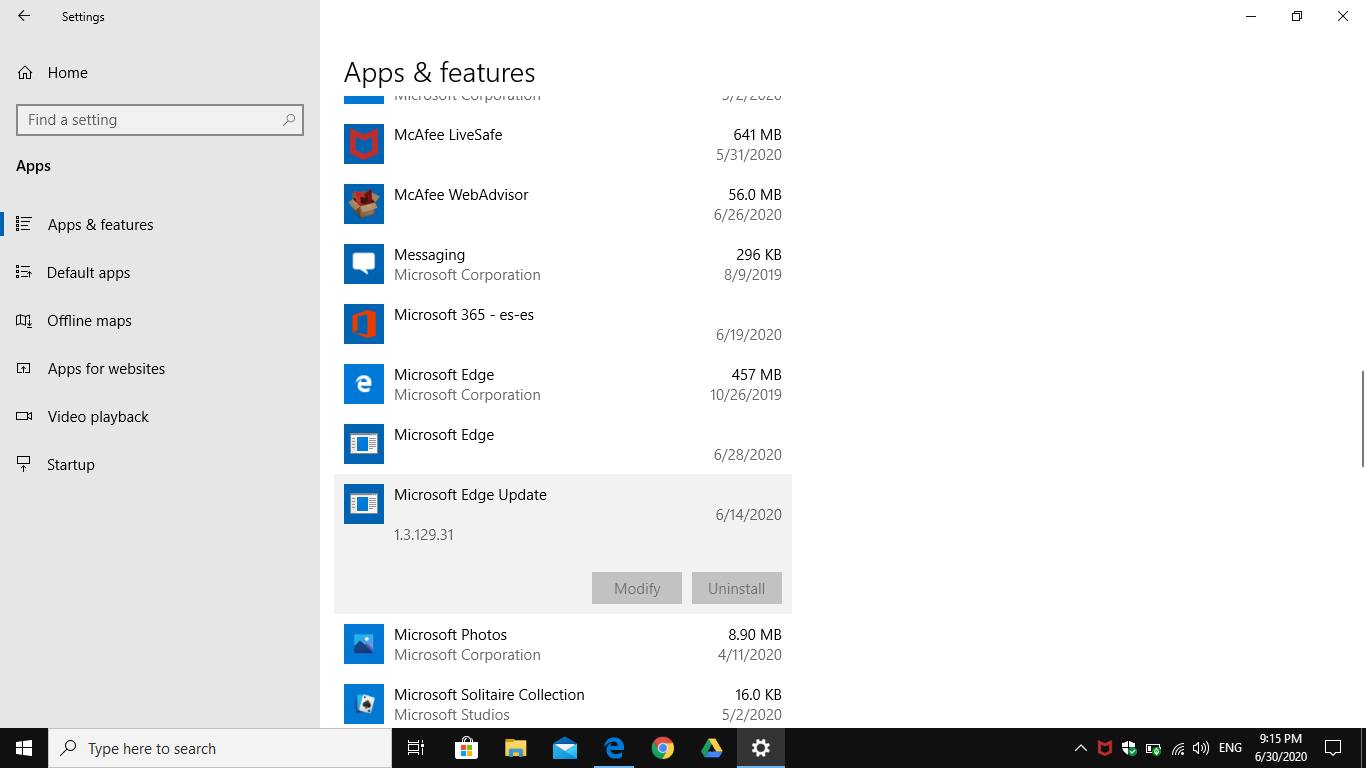Open Wi-Fi network tray icon

click(1177, 748)
